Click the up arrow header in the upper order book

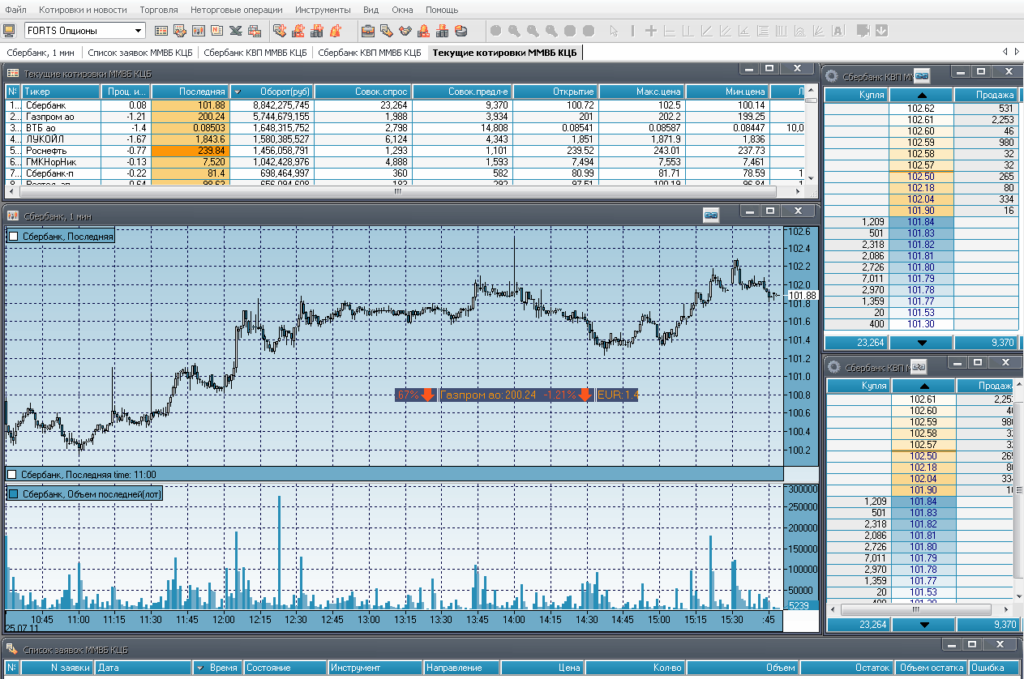921,95
